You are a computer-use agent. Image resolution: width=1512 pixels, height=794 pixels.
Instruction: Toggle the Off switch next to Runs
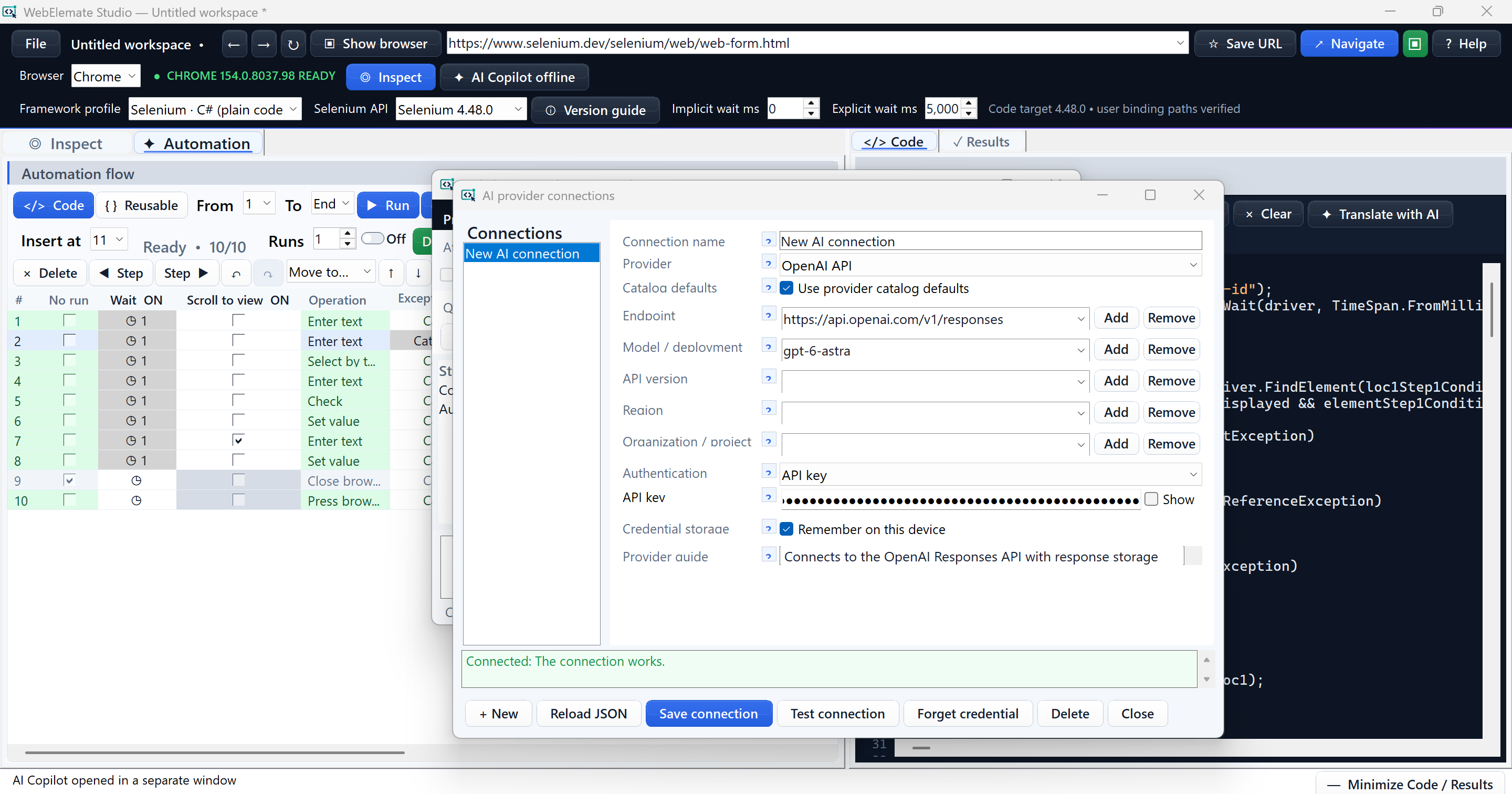point(372,238)
